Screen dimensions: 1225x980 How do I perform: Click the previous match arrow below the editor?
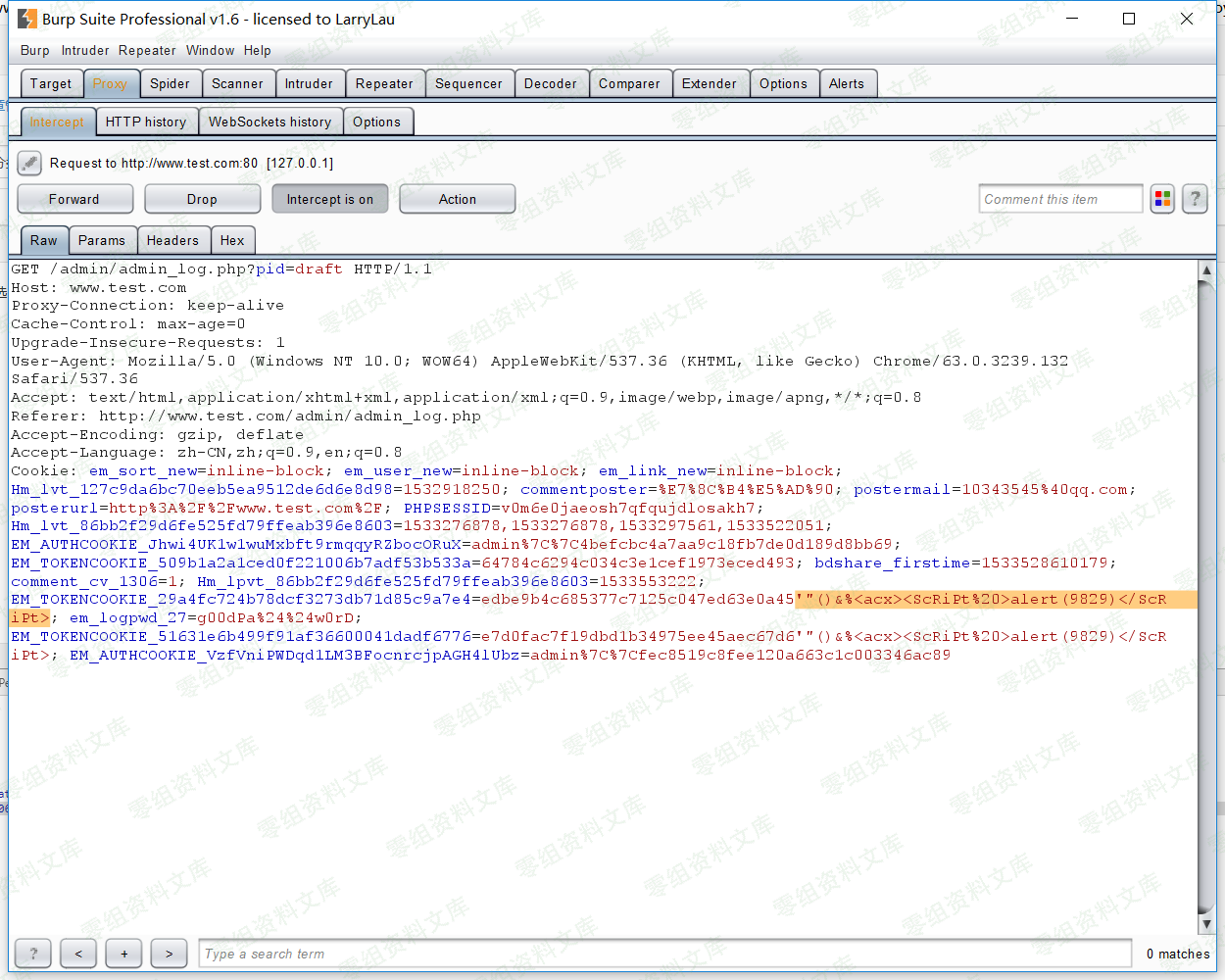pos(77,953)
